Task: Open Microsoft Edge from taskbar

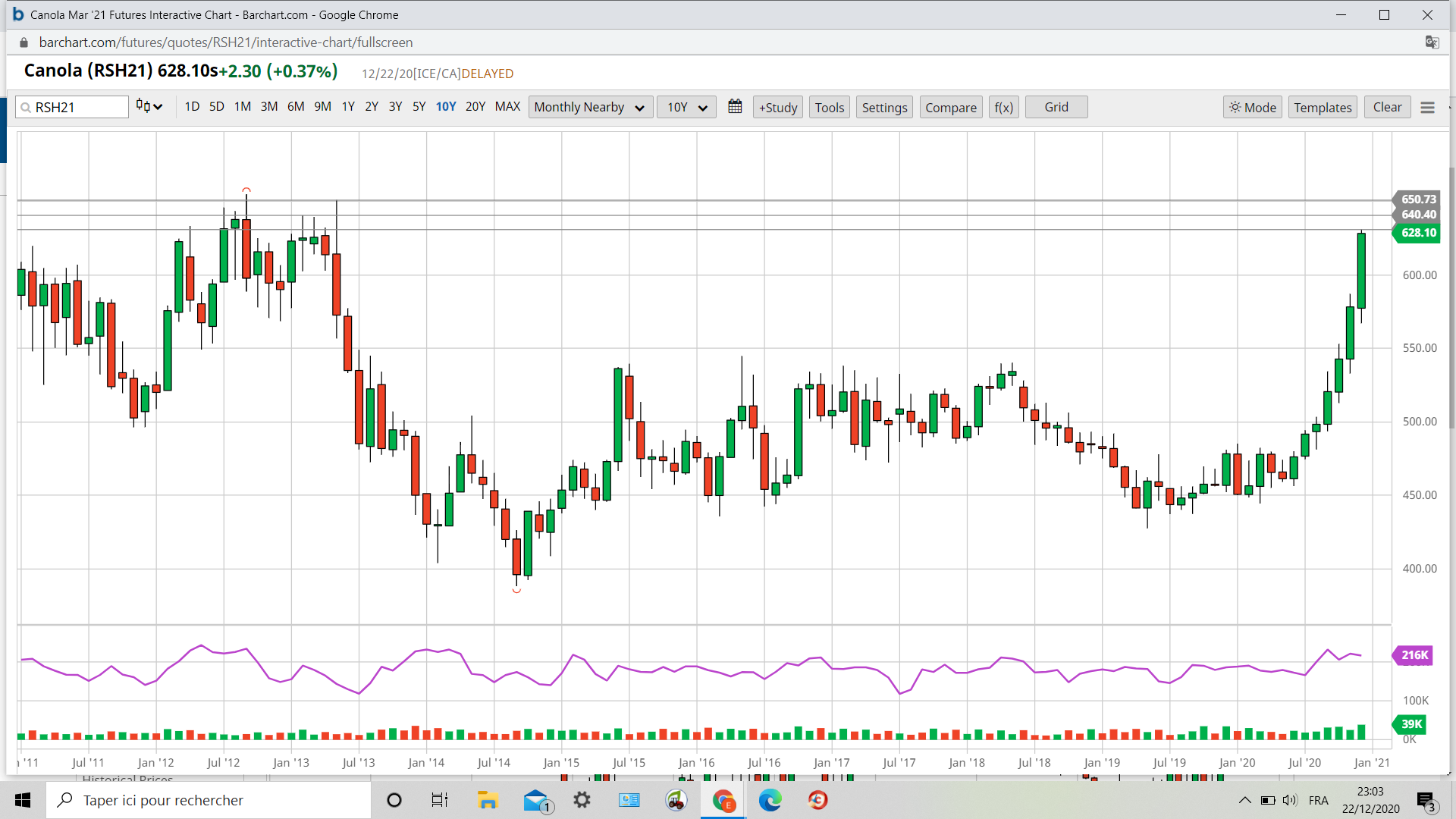Action: coord(770,800)
